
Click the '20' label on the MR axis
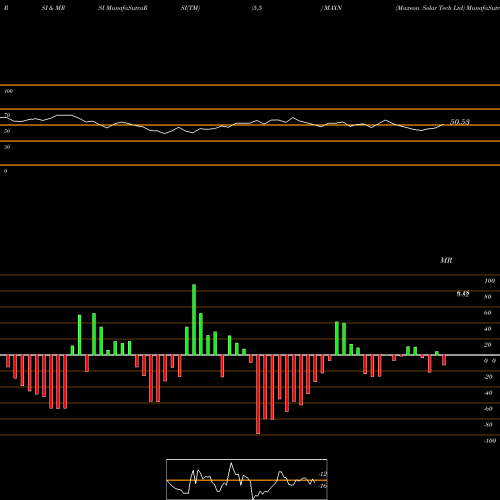tap(488, 345)
